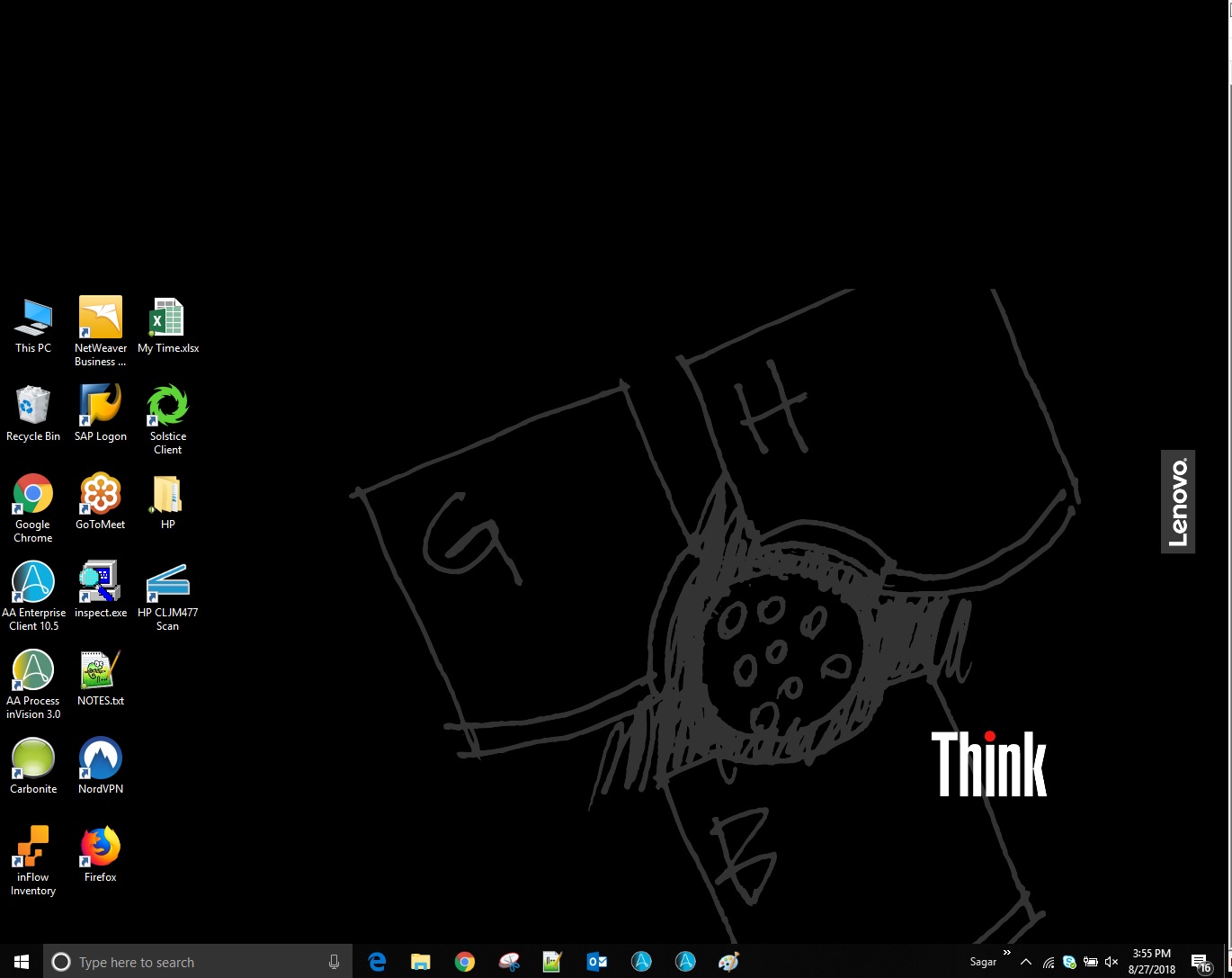The width and height of the screenshot is (1232, 978).
Task: Select the HP folder on desktop
Action: [x=168, y=502]
